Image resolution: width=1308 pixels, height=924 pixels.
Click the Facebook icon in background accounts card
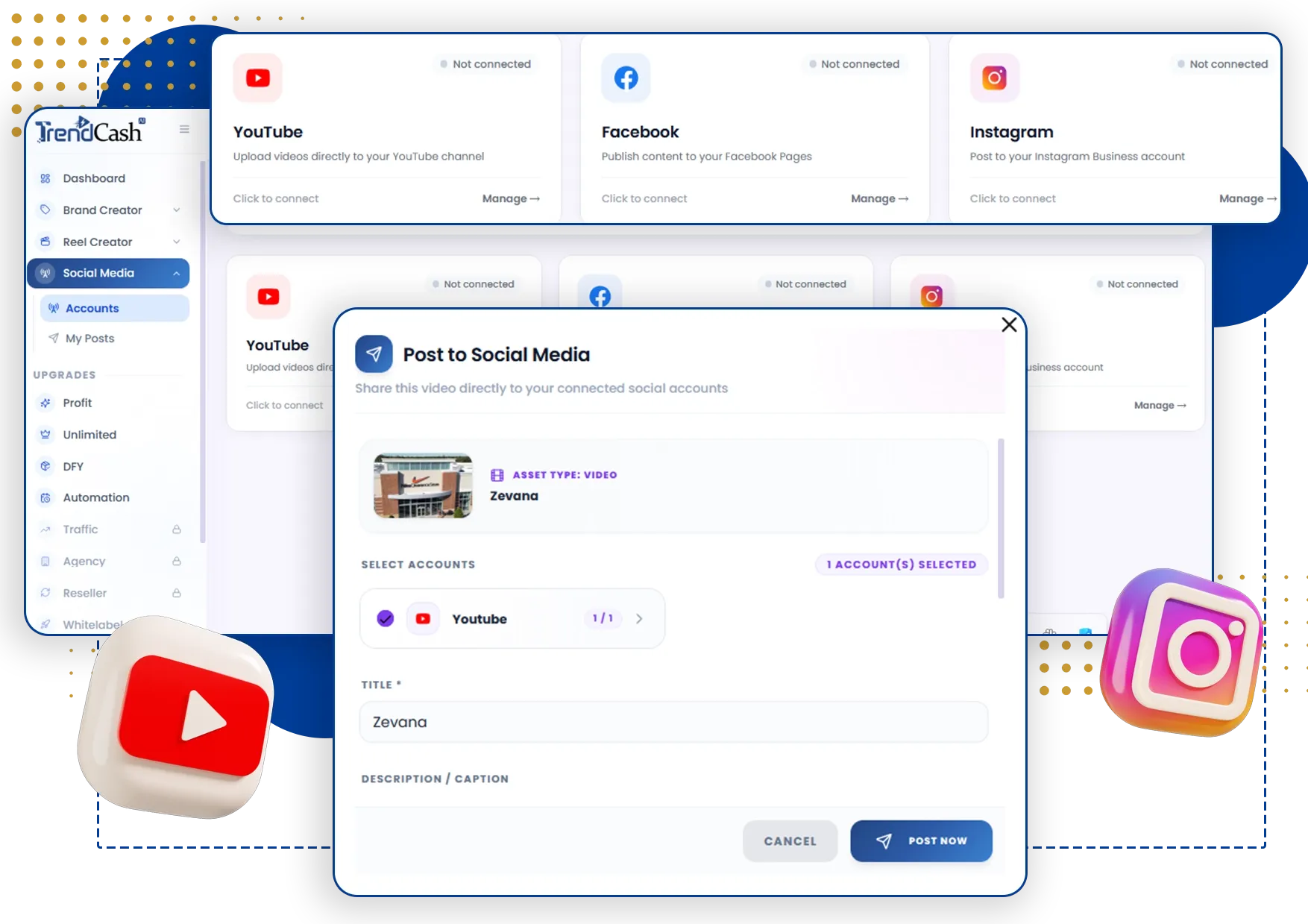point(600,295)
